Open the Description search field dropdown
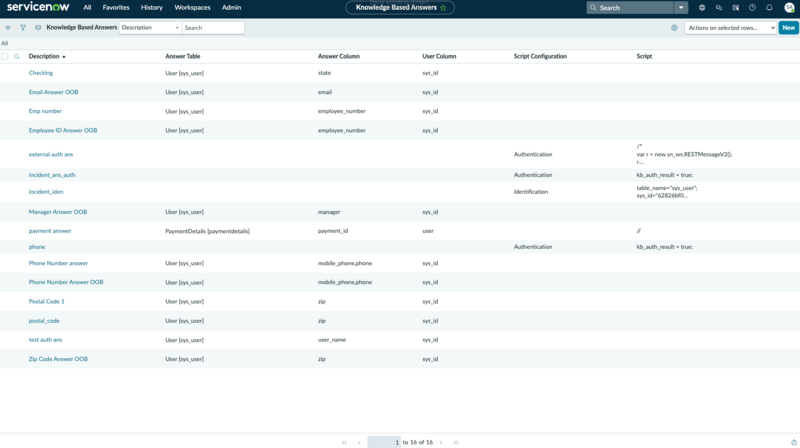Viewport: 800px width, 448px height. click(150, 28)
